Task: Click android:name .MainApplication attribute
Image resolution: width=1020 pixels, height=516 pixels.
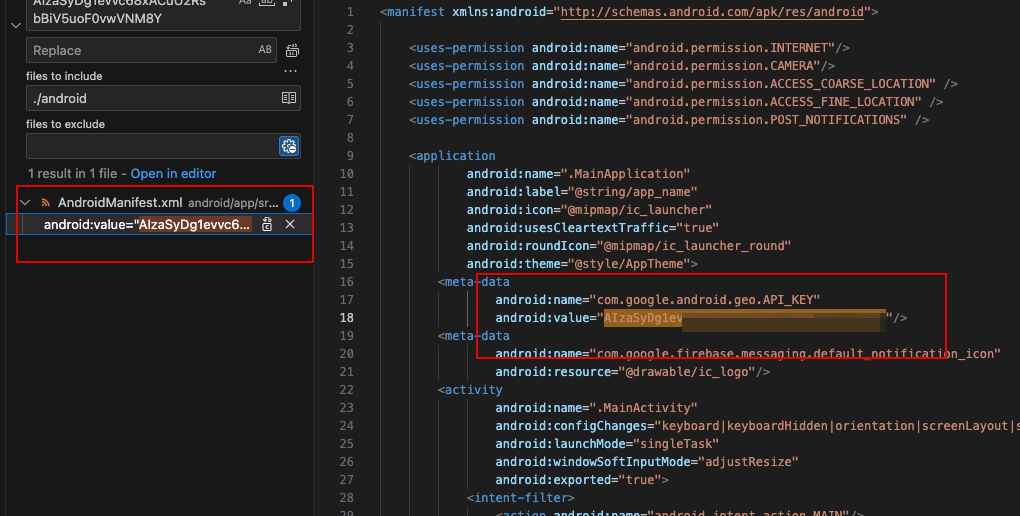Action: pyautogui.click(x=578, y=174)
